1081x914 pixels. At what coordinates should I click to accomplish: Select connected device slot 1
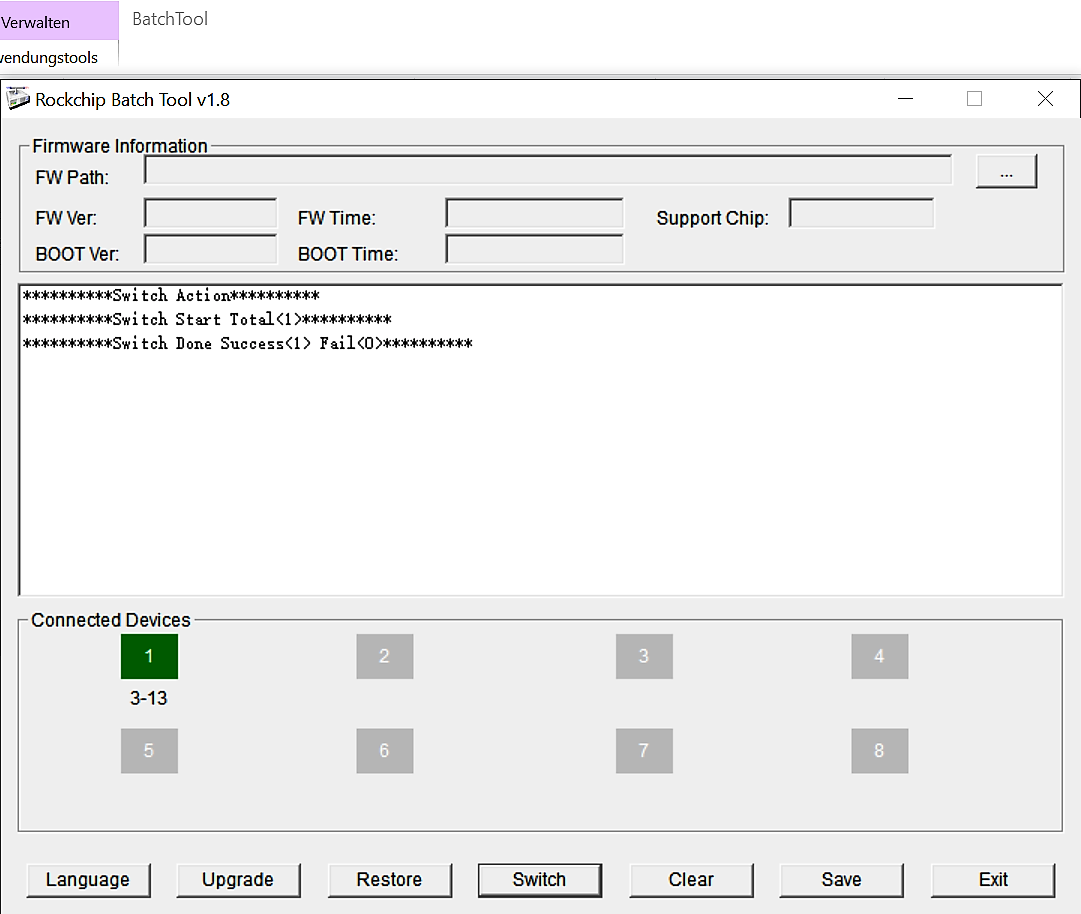[x=149, y=656]
